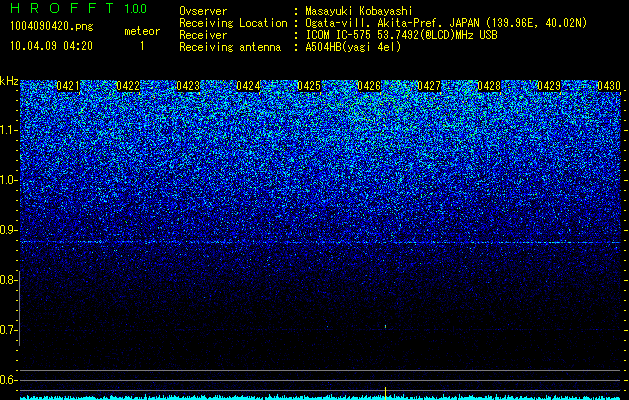Click the kHz axis unit label
Screen dimensions: 629x400
(9, 81)
